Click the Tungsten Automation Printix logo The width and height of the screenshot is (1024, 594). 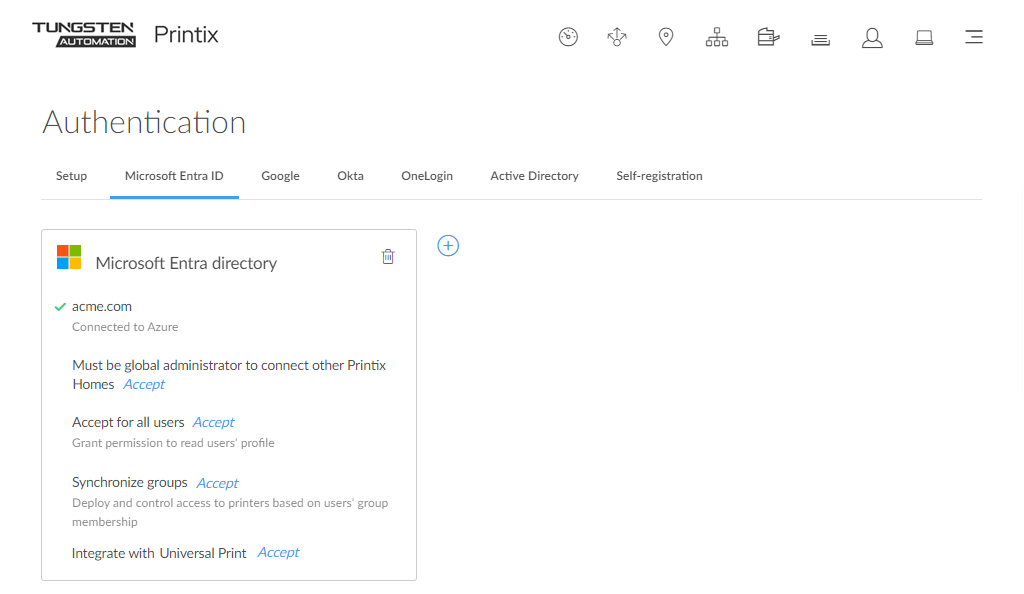(125, 35)
